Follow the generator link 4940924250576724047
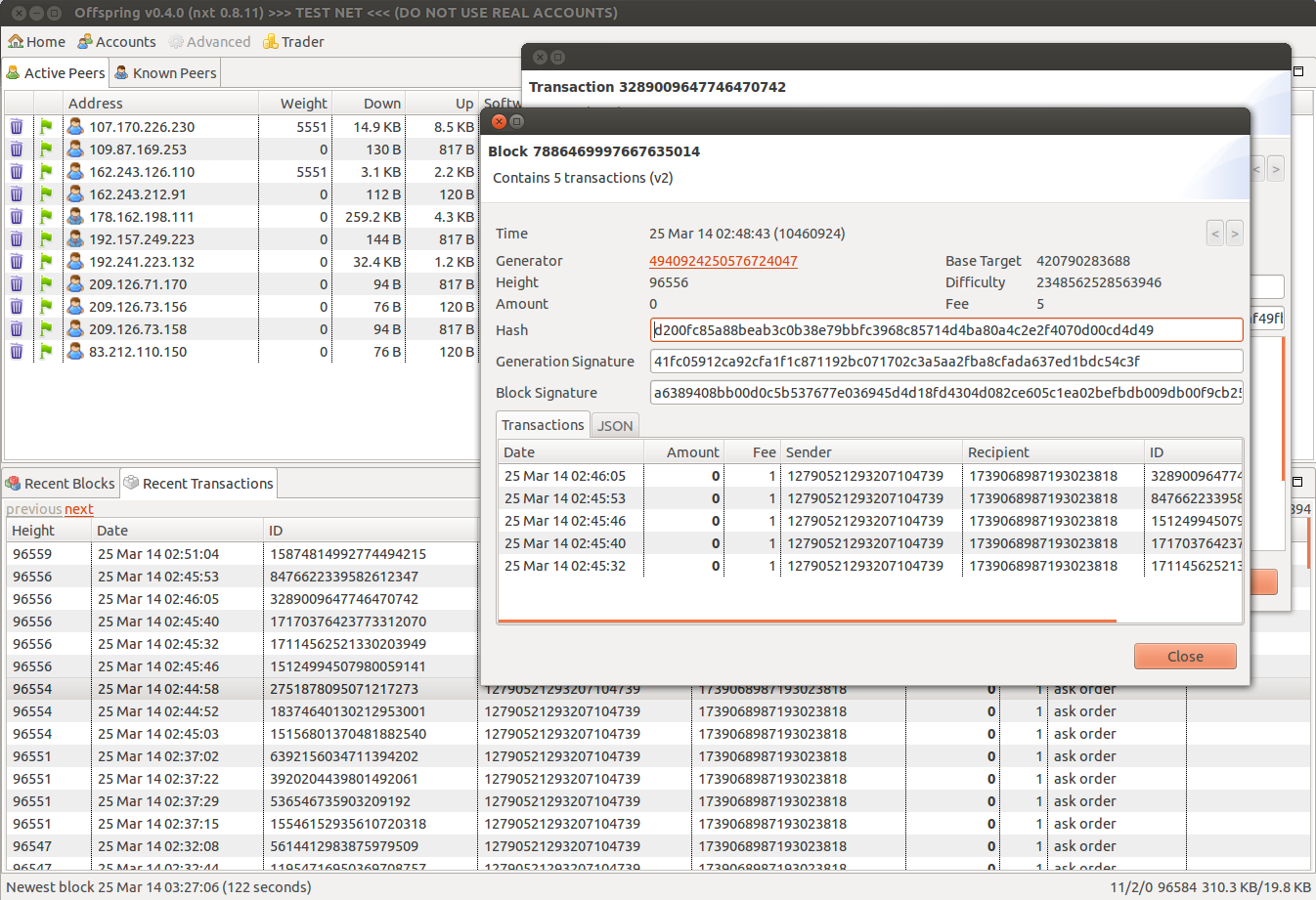The width and height of the screenshot is (1316, 900). pos(724,261)
